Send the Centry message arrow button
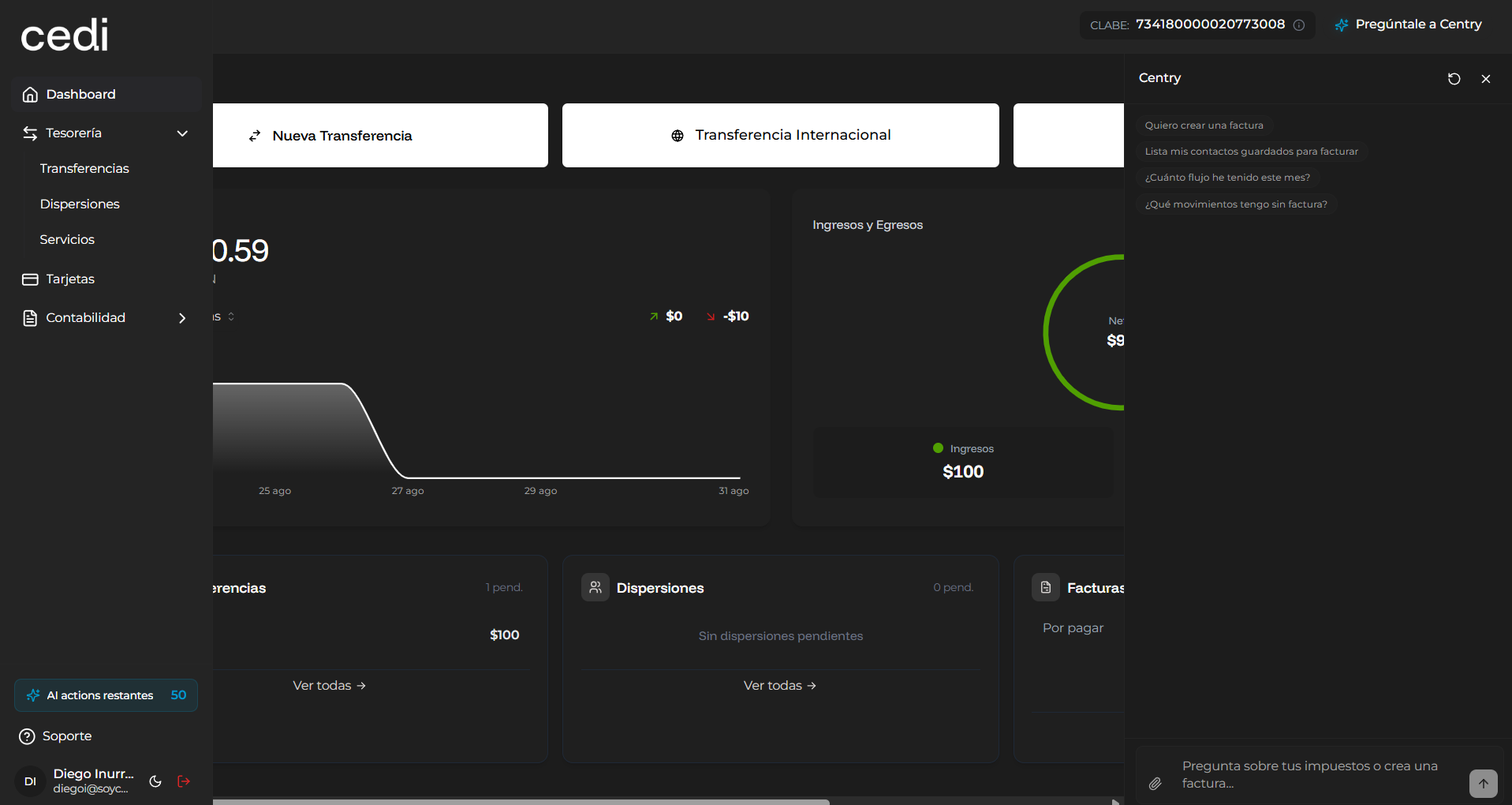The height and width of the screenshot is (805, 1512). tap(1484, 784)
